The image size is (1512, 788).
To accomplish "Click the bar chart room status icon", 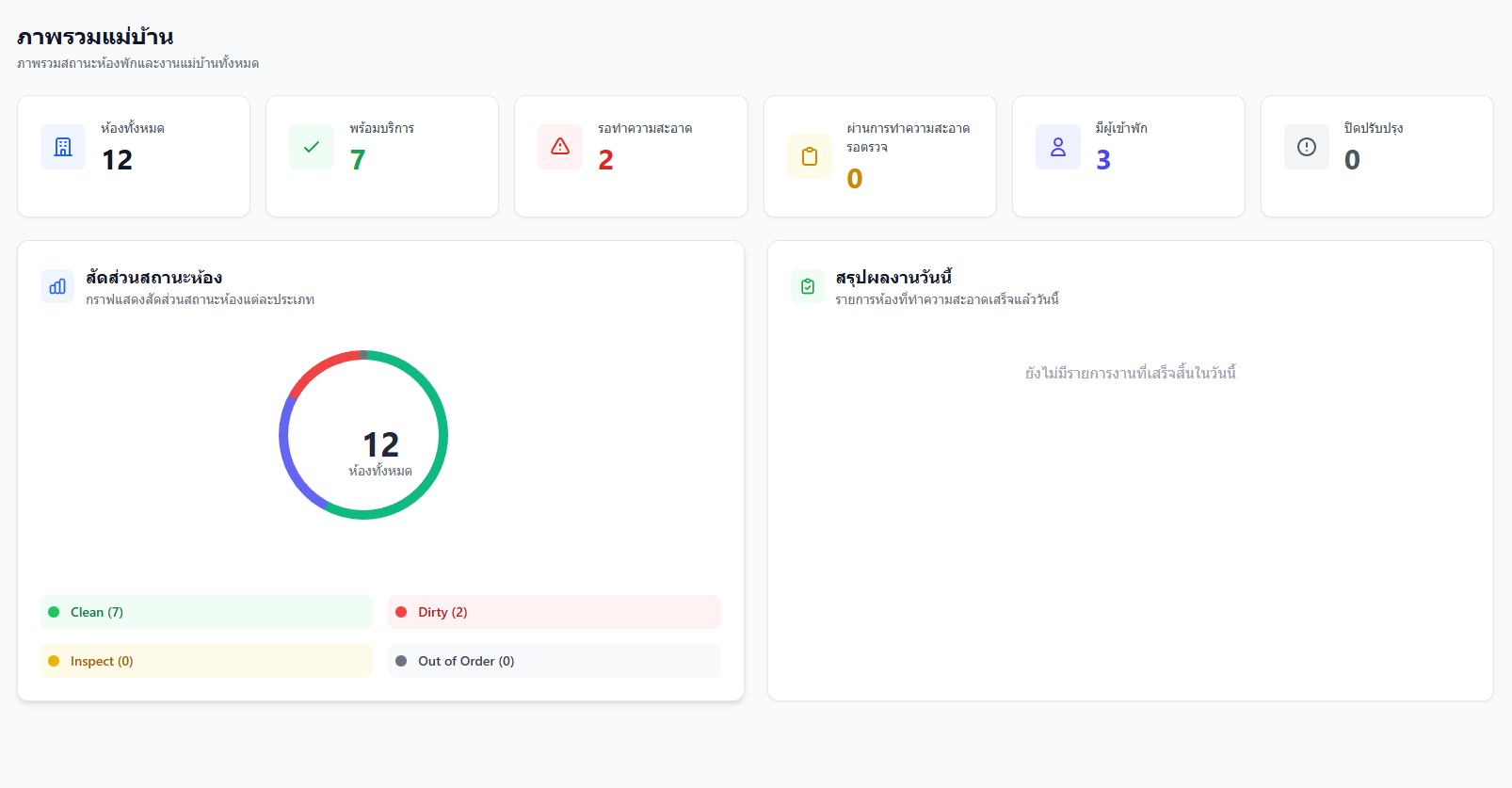I will (57, 286).
